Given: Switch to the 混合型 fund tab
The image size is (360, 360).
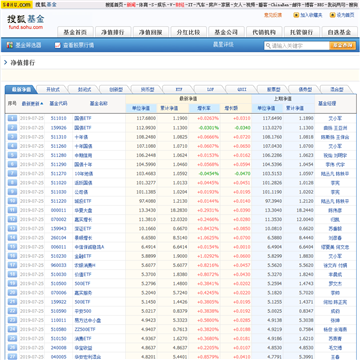Looking at the screenshot, I should (x=336, y=89).
